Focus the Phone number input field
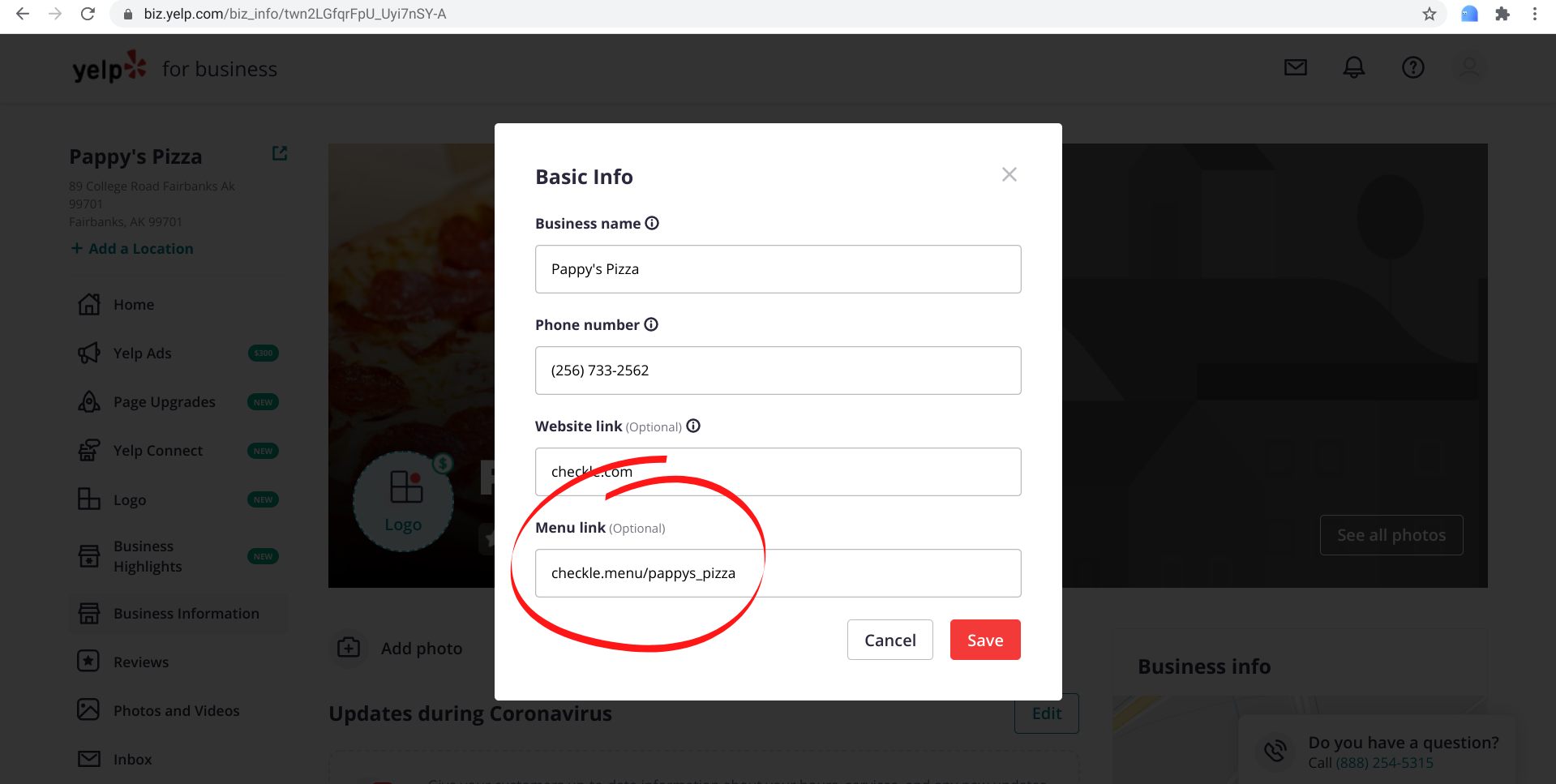 [x=778, y=371]
